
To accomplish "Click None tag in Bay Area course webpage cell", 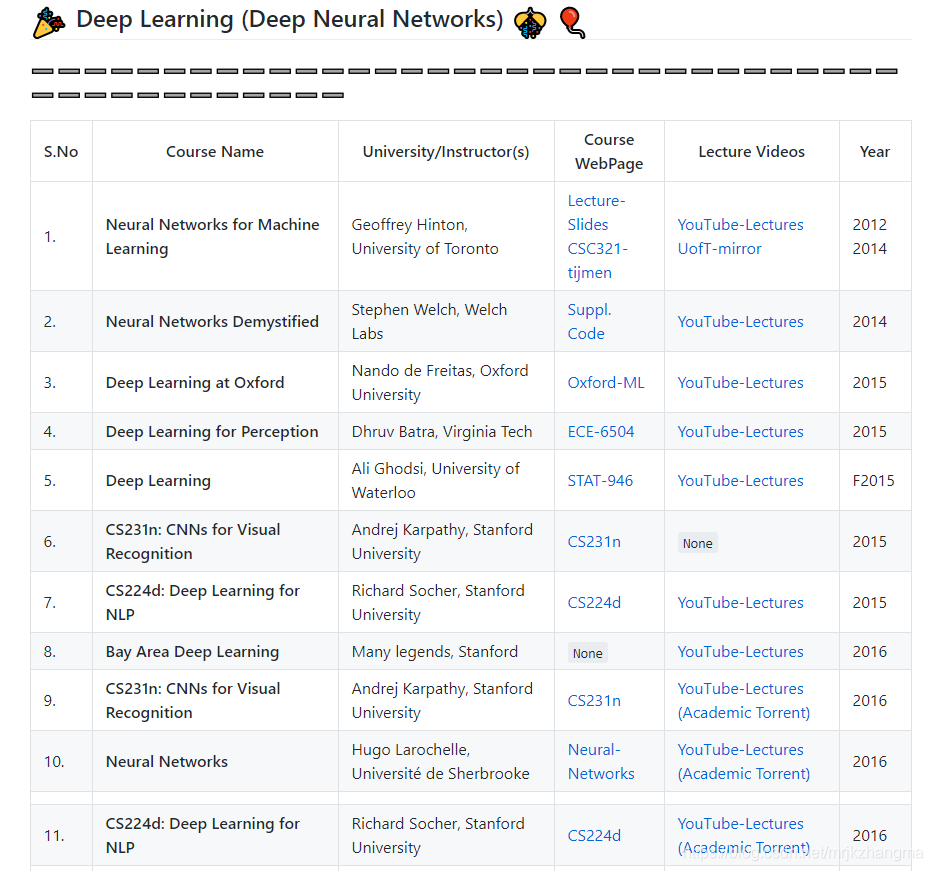I will coord(587,653).
